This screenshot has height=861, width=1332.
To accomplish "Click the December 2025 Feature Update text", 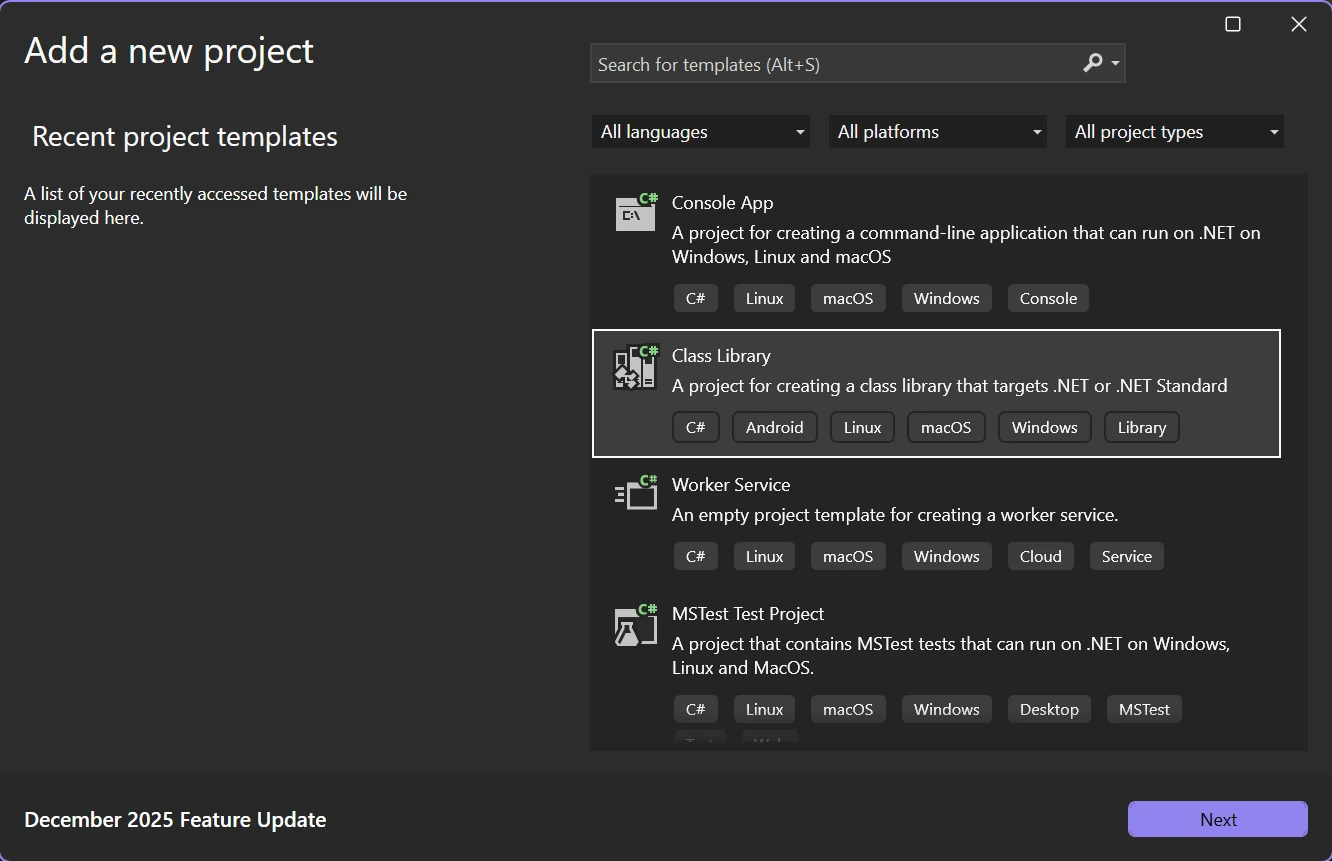I will pos(175,820).
